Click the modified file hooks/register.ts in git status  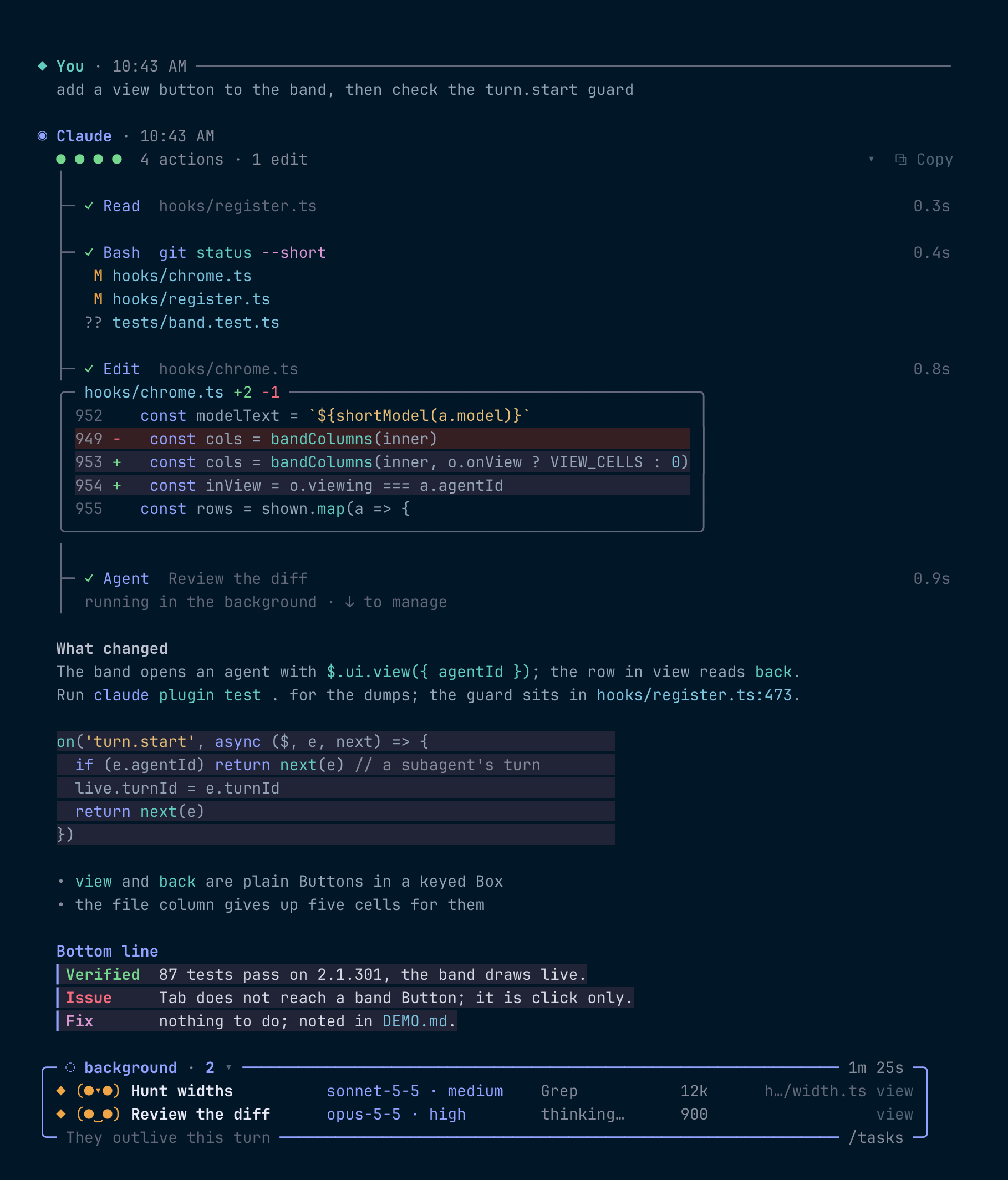tap(191, 299)
